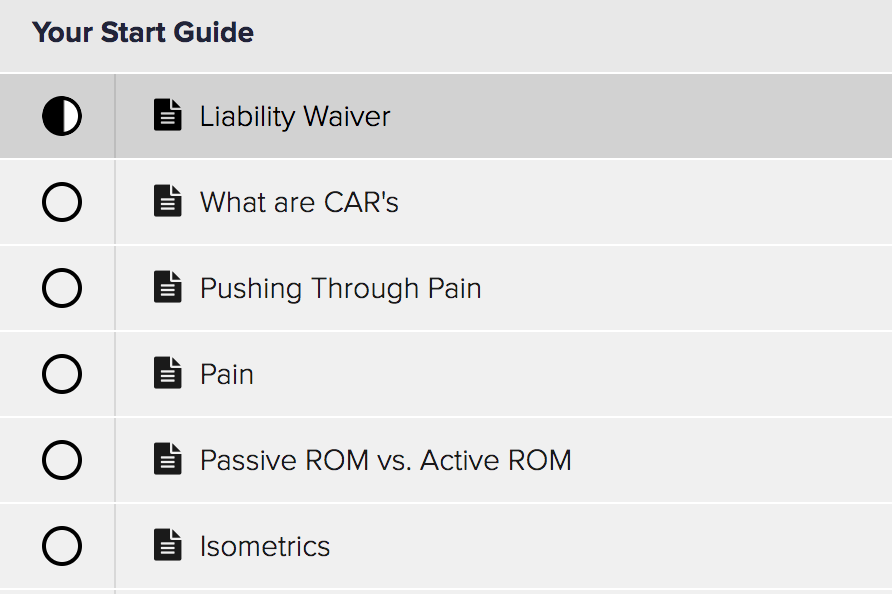View Passive ROM vs. Active ROM lesson
This screenshot has height=594, width=892.
(x=386, y=460)
